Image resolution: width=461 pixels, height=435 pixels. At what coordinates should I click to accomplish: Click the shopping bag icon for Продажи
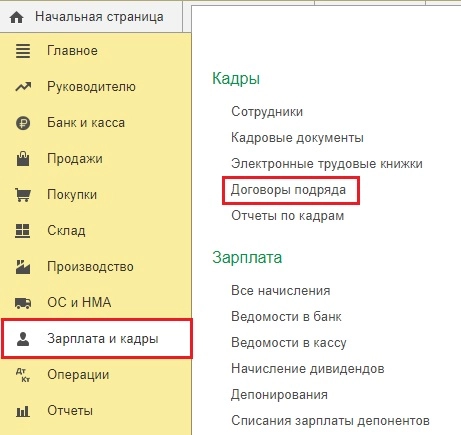coord(23,159)
